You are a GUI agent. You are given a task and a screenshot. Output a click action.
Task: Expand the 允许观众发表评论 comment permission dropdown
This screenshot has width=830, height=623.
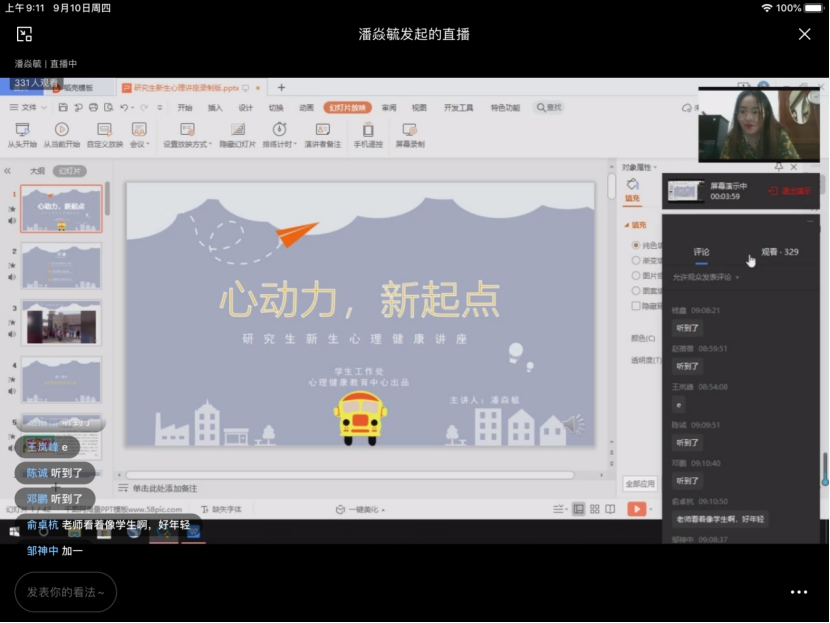click(x=703, y=277)
